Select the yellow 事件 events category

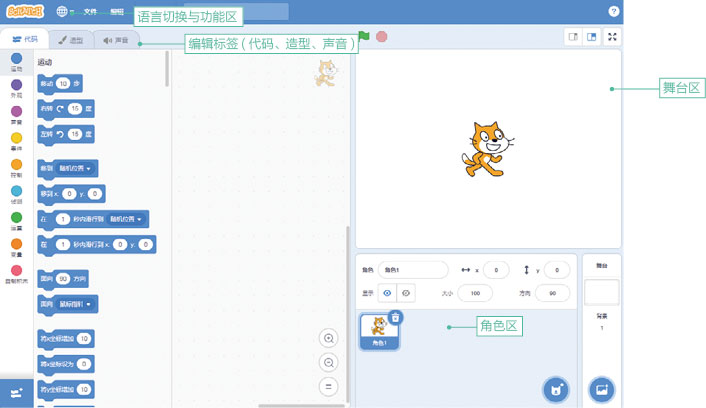(16, 138)
